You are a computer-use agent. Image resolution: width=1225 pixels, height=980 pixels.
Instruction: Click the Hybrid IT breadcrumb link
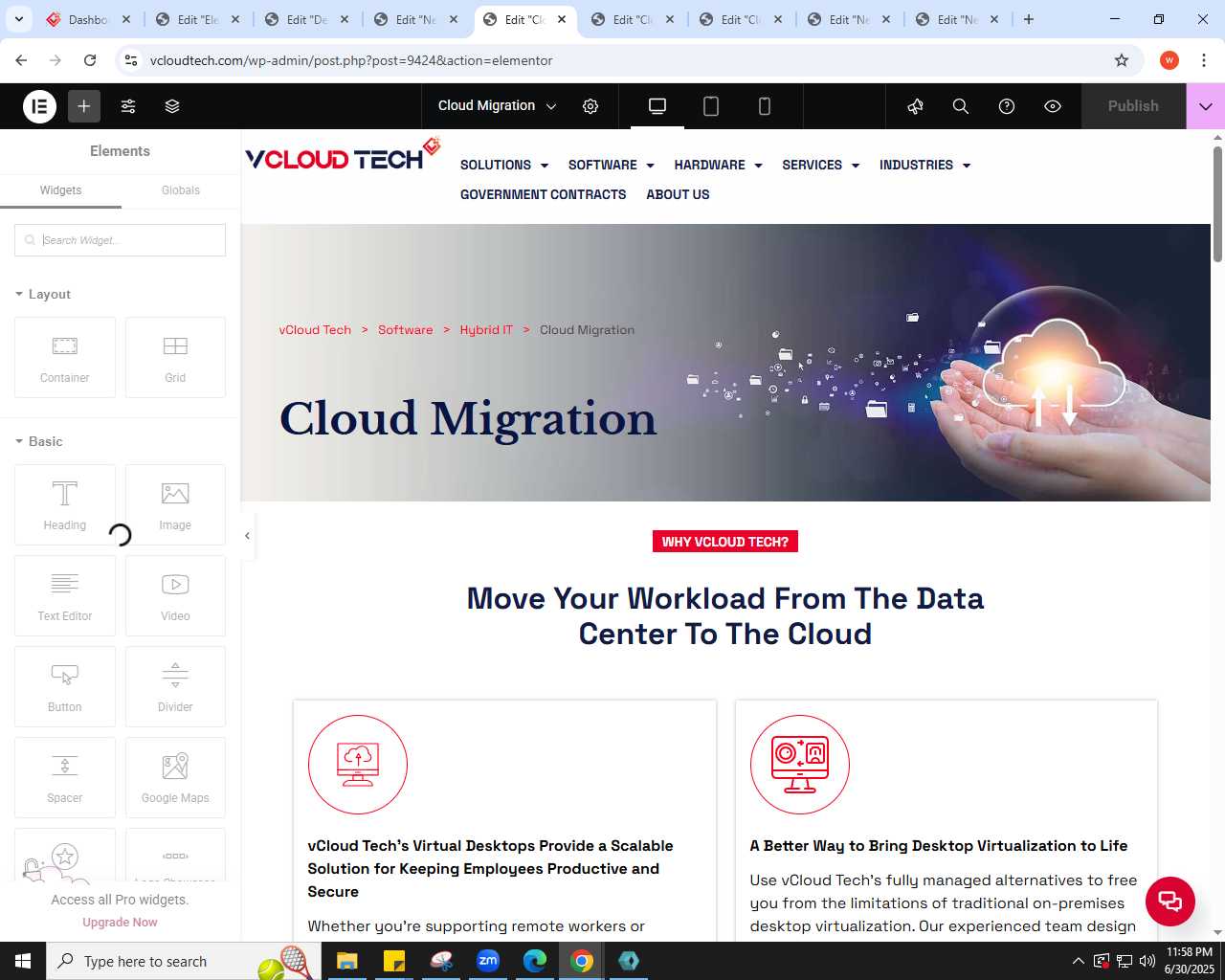coord(486,330)
